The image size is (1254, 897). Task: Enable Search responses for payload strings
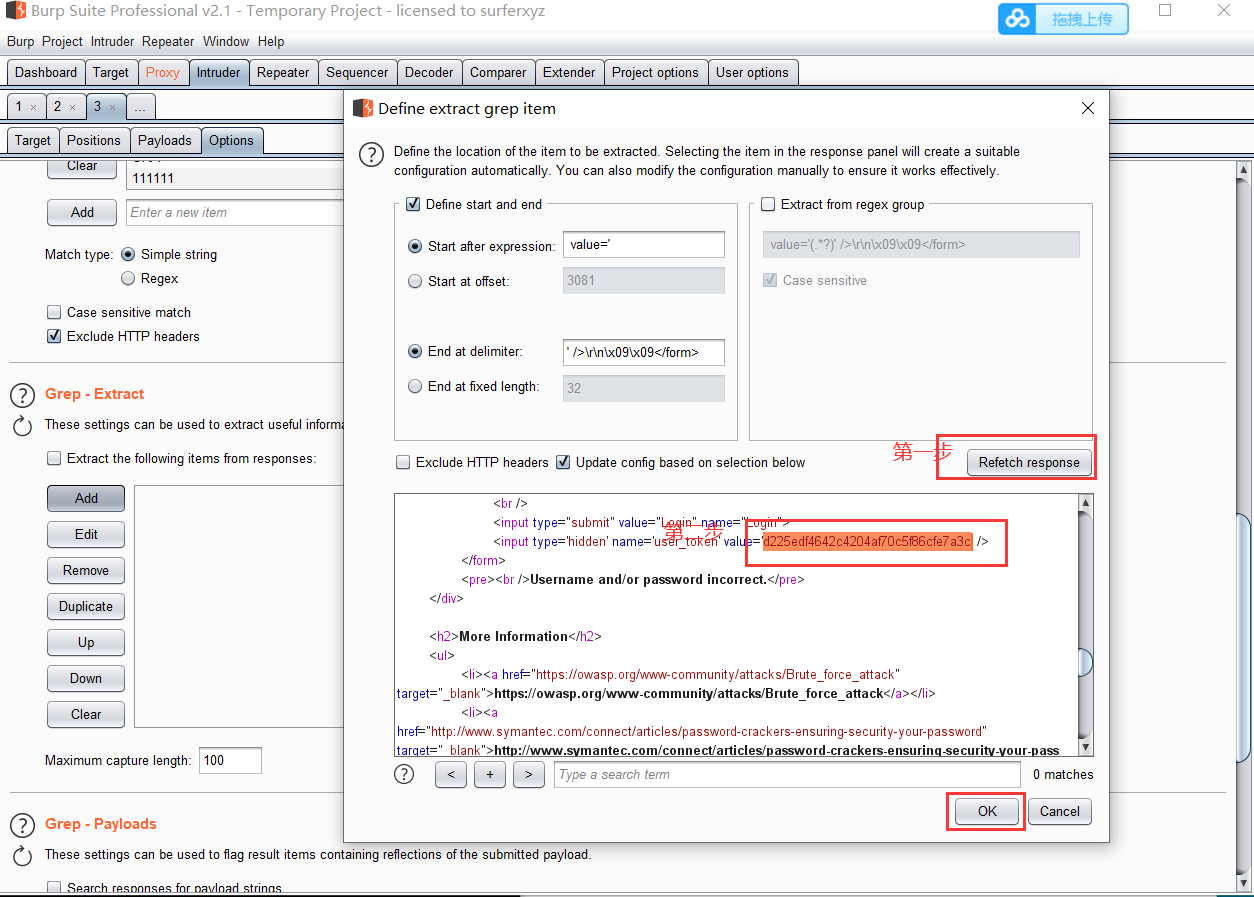point(54,888)
